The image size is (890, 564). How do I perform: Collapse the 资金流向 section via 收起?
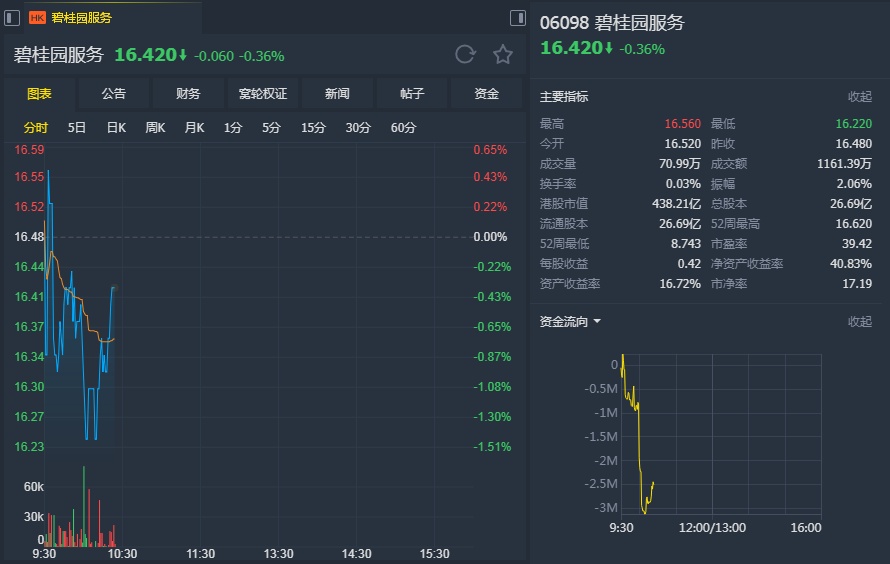859,322
